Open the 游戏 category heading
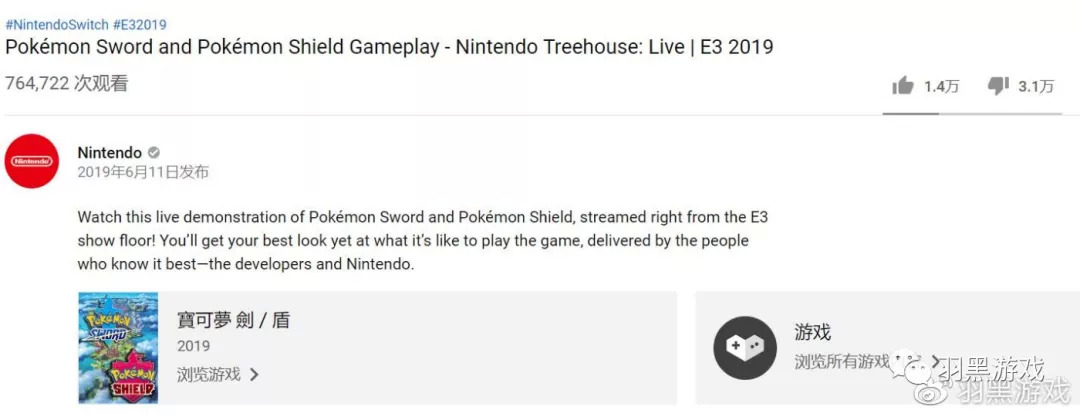The height and width of the screenshot is (417, 1080). click(813, 332)
